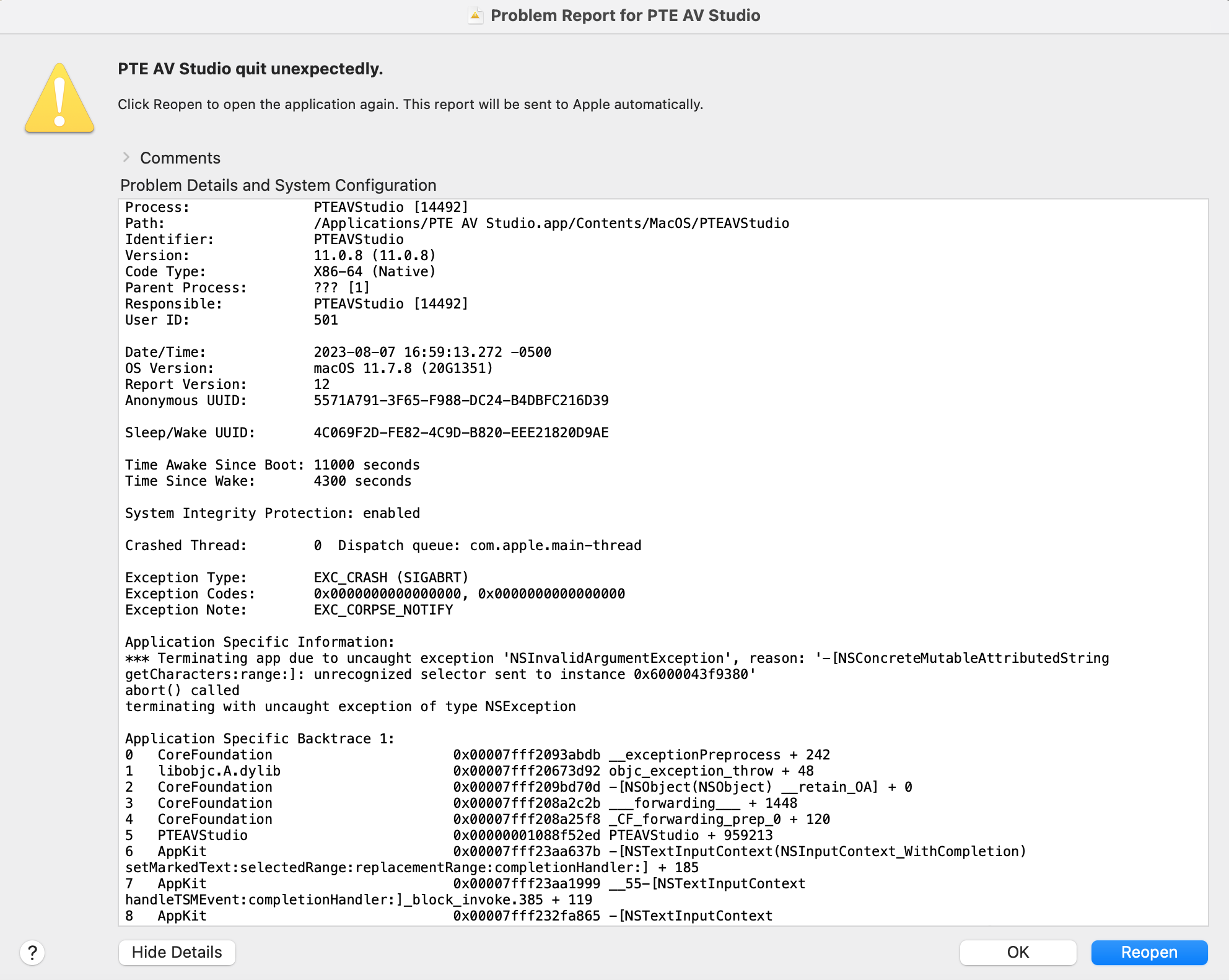Click the Application Specific Backtrace heading
Screen dimensions: 1229x980
(260, 739)
